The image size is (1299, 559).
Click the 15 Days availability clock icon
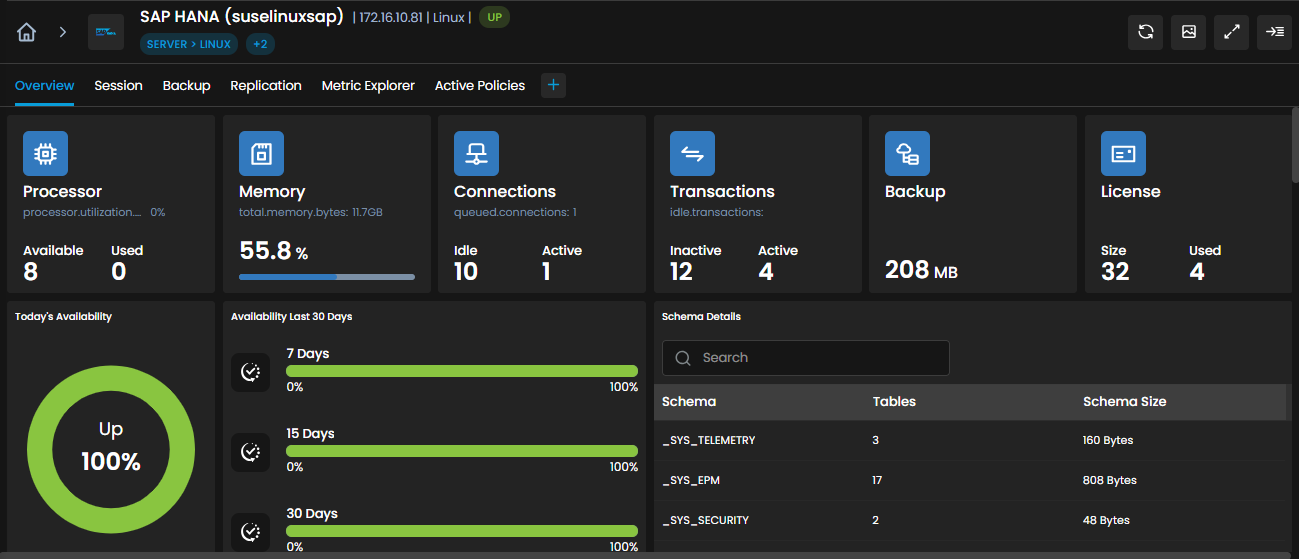coord(250,452)
